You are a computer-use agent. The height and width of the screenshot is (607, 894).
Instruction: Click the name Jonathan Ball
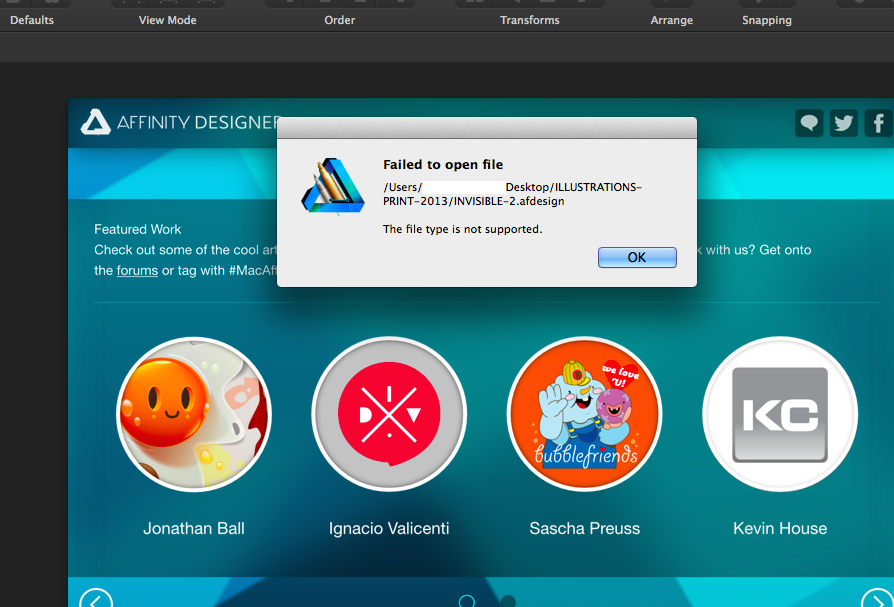coord(194,528)
